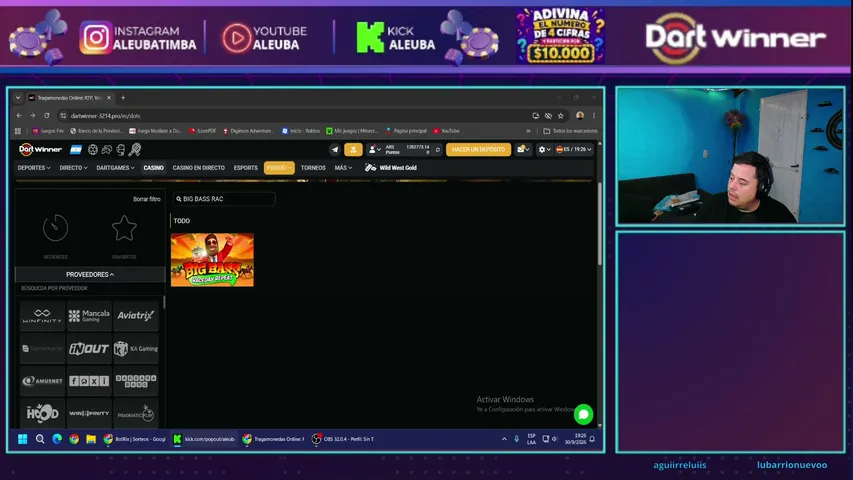853x480 pixels.
Task: Expand the Más menu
Action: pyautogui.click(x=343, y=168)
